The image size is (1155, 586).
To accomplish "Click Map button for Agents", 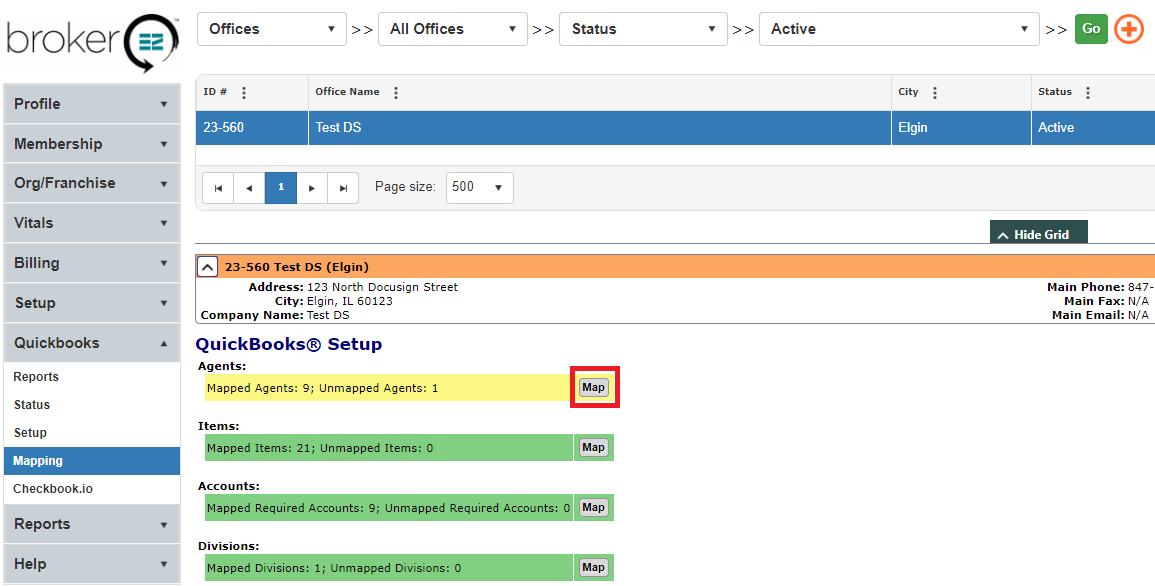I will 594,388.
